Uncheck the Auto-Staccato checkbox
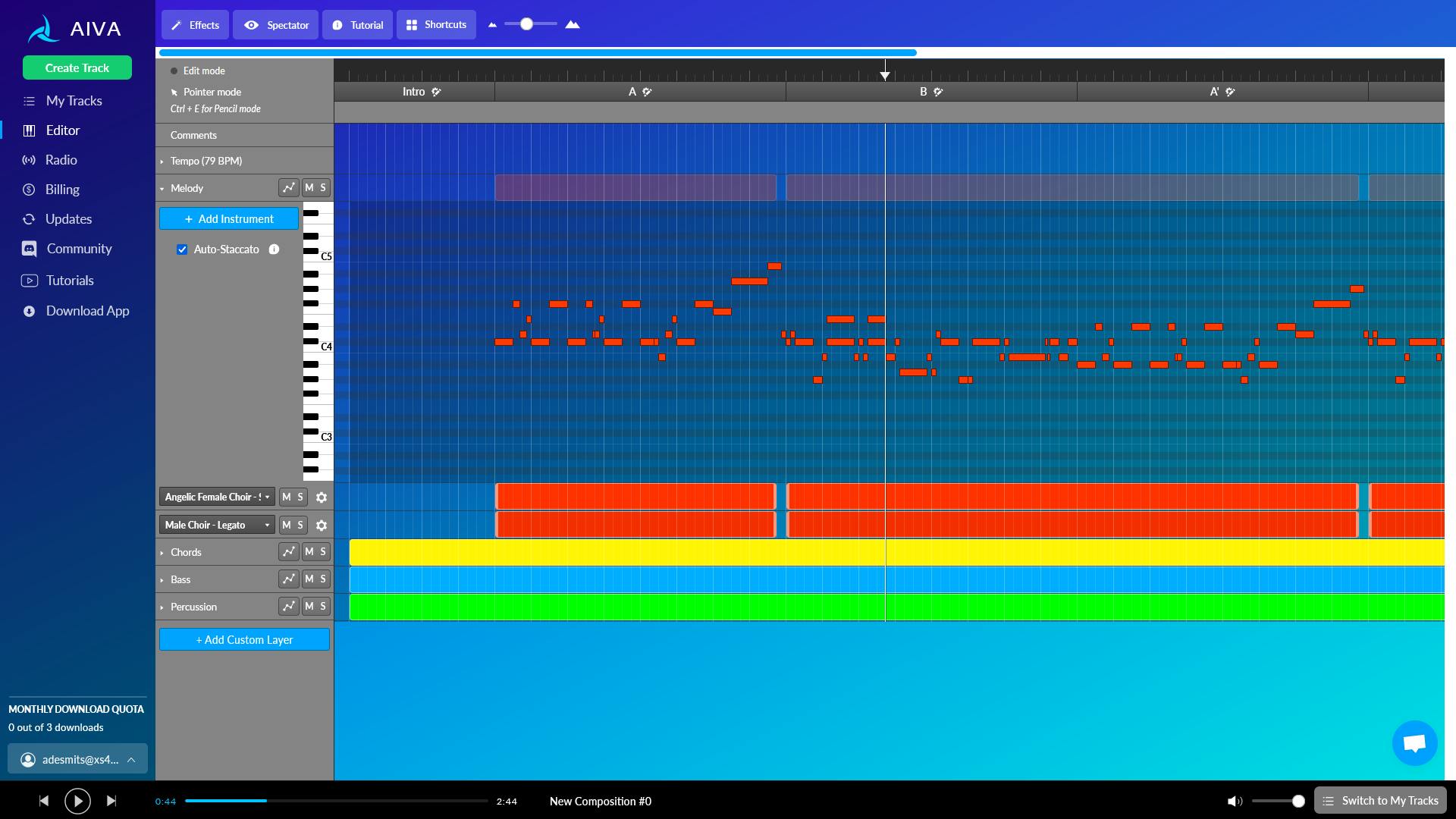 pyautogui.click(x=182, y=249)
